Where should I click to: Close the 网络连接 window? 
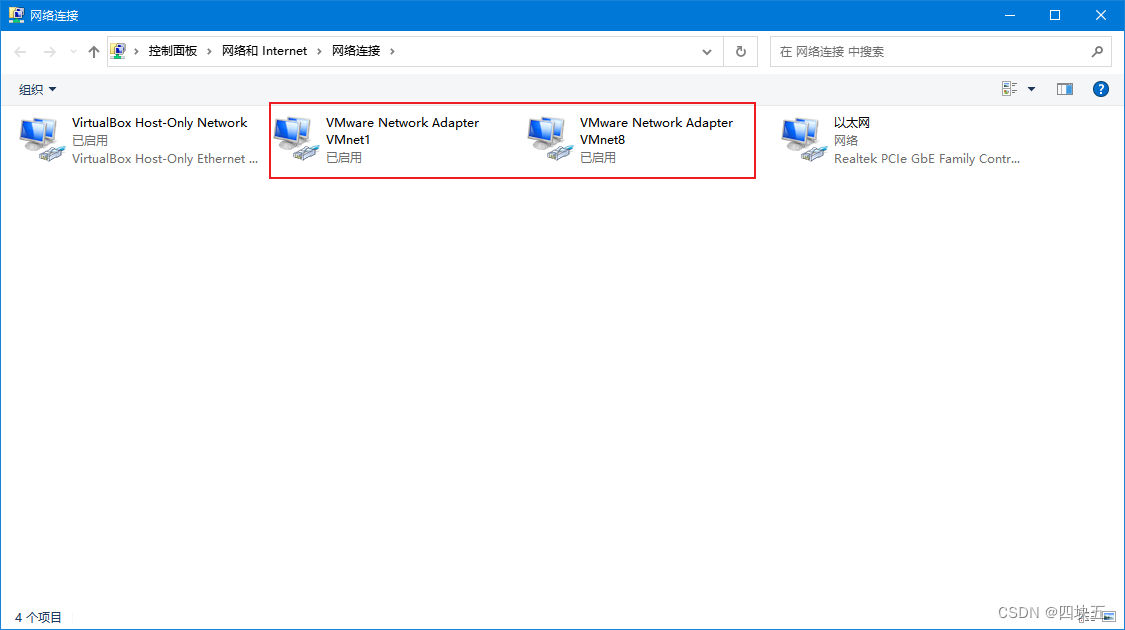click(1101, 15)
